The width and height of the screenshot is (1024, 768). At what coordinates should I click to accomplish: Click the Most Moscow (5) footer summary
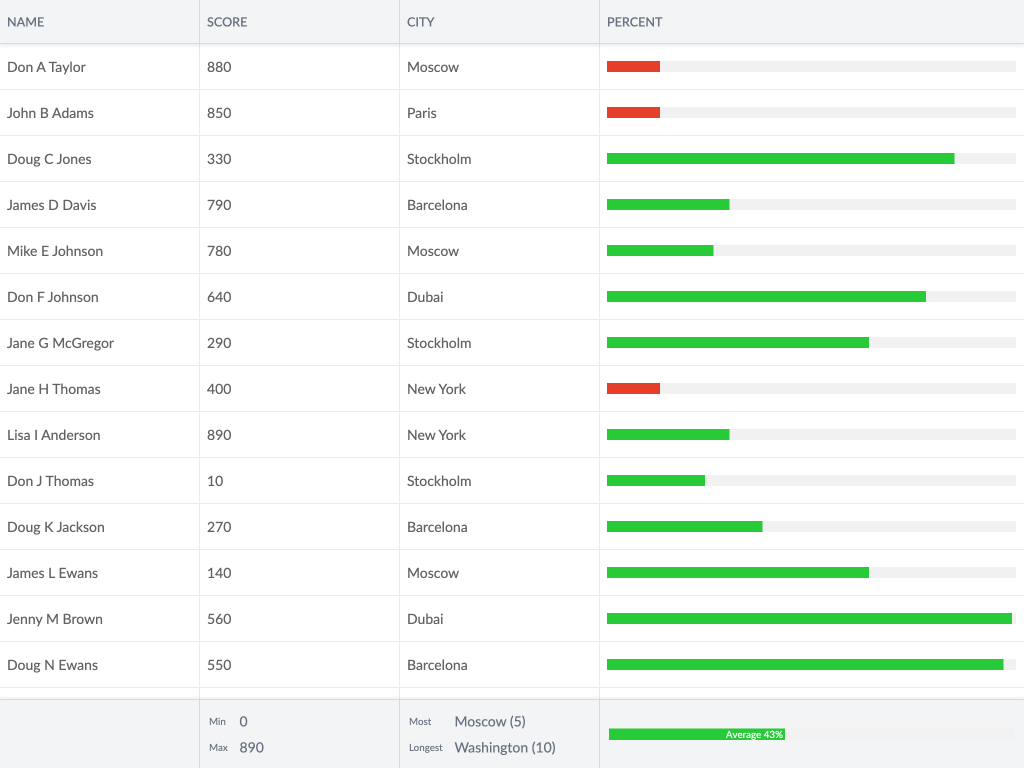(468, 722)
